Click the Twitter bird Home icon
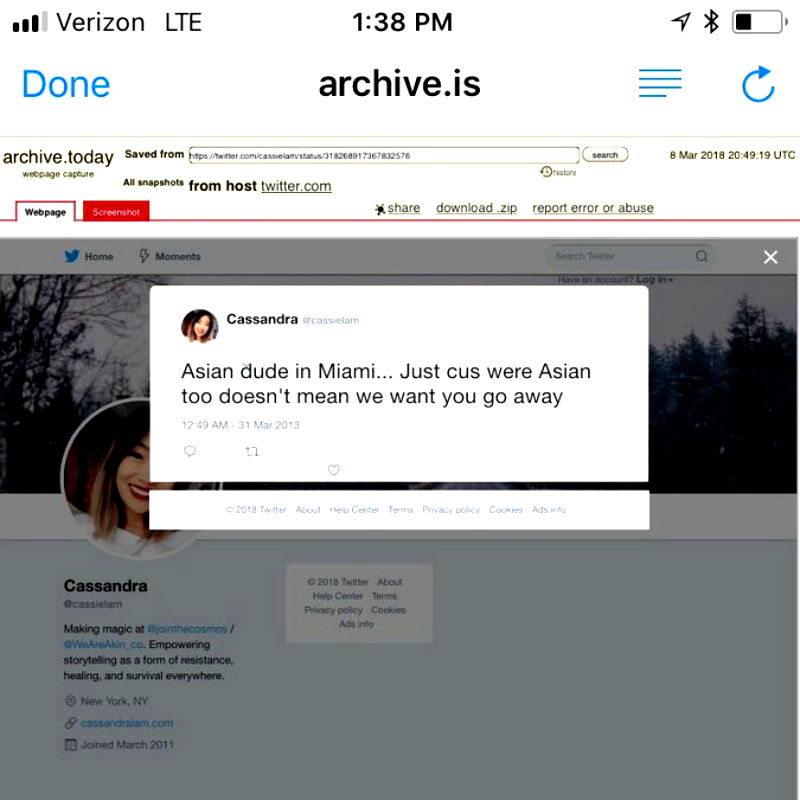 [72, 256]
